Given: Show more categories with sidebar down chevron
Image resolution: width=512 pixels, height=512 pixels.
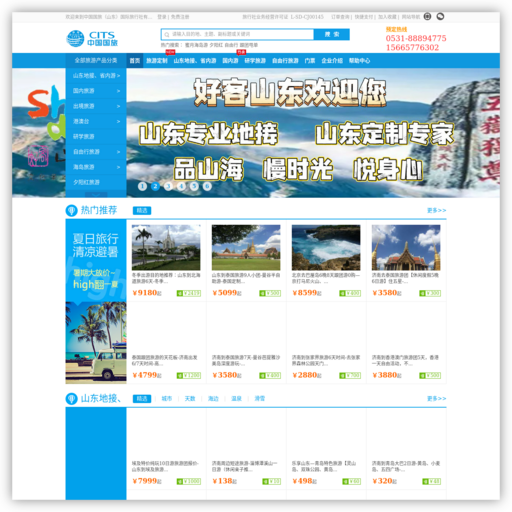Looking at the screenshot, I should 96,195.
